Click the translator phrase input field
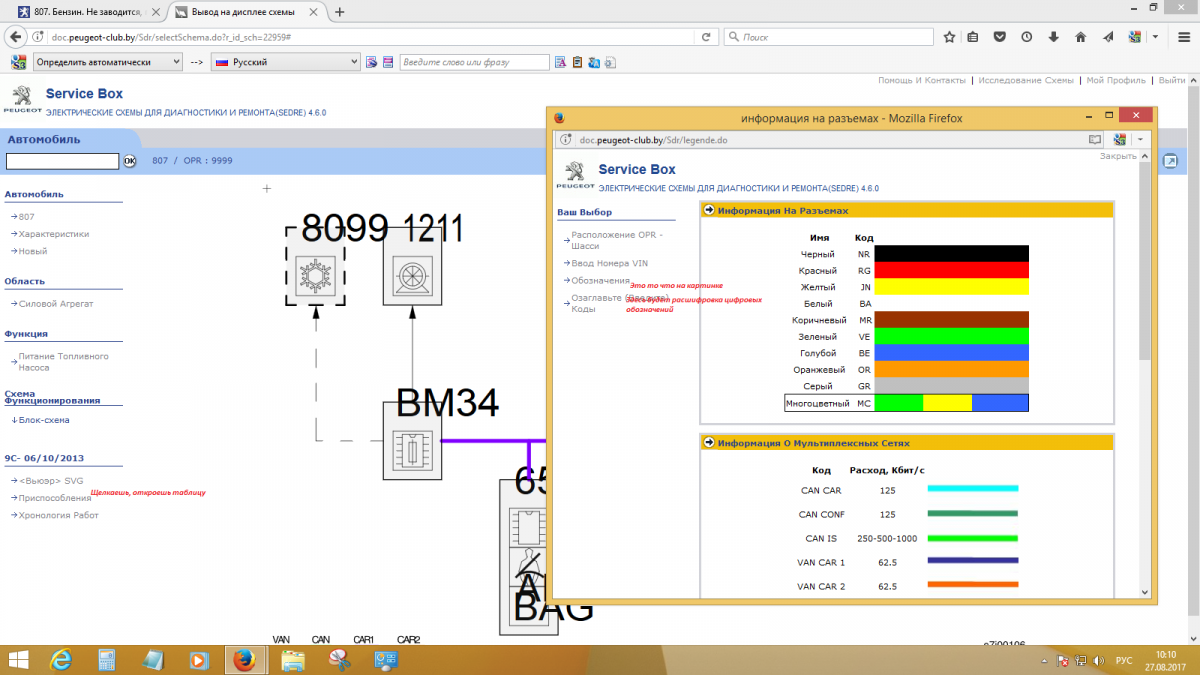 (x=474, y=62)
